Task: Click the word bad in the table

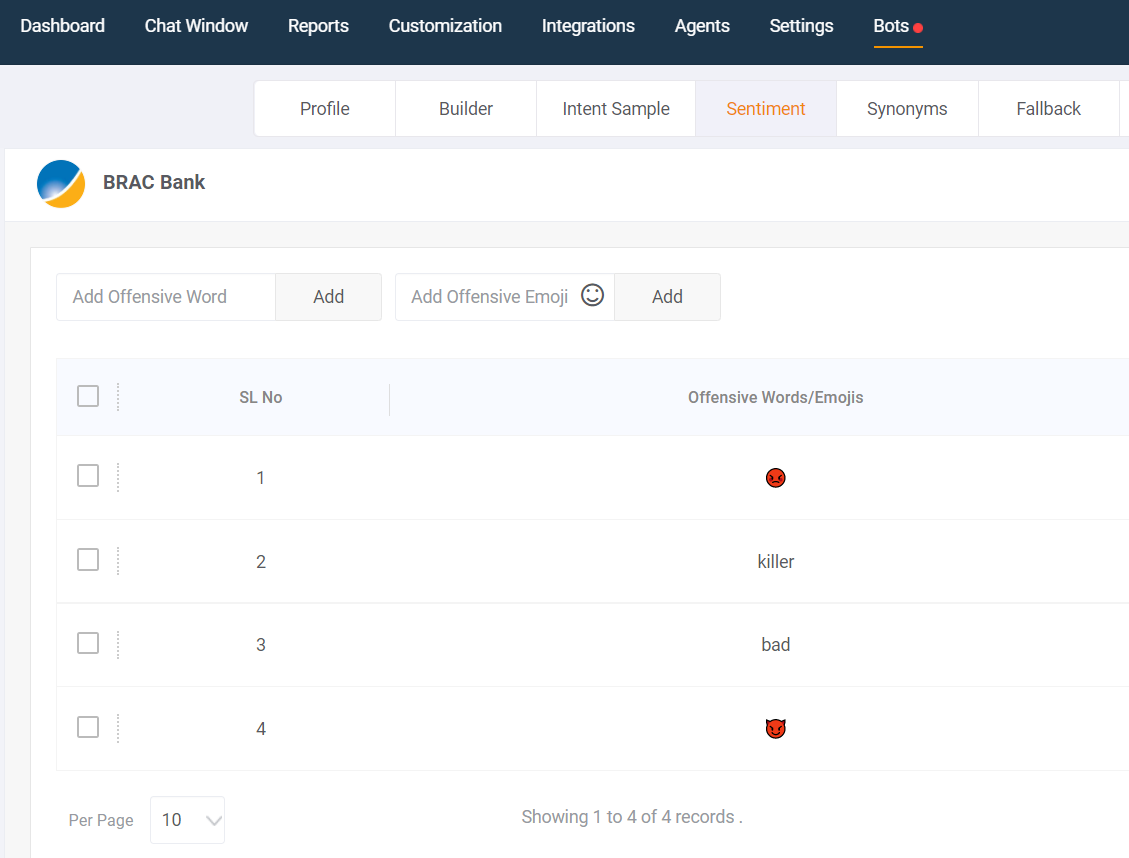Action: tap(775, 644)
